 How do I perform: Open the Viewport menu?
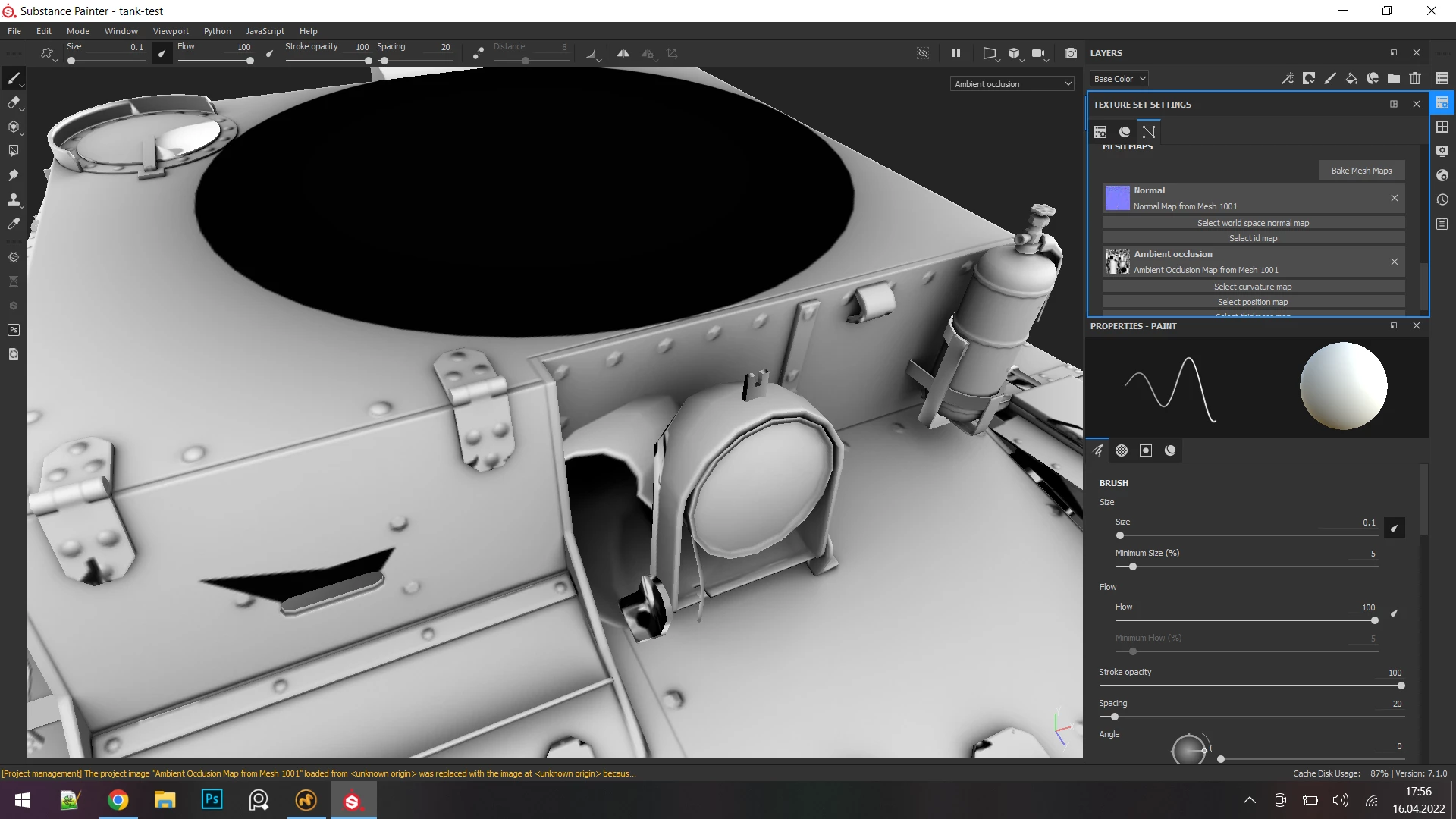171,31
